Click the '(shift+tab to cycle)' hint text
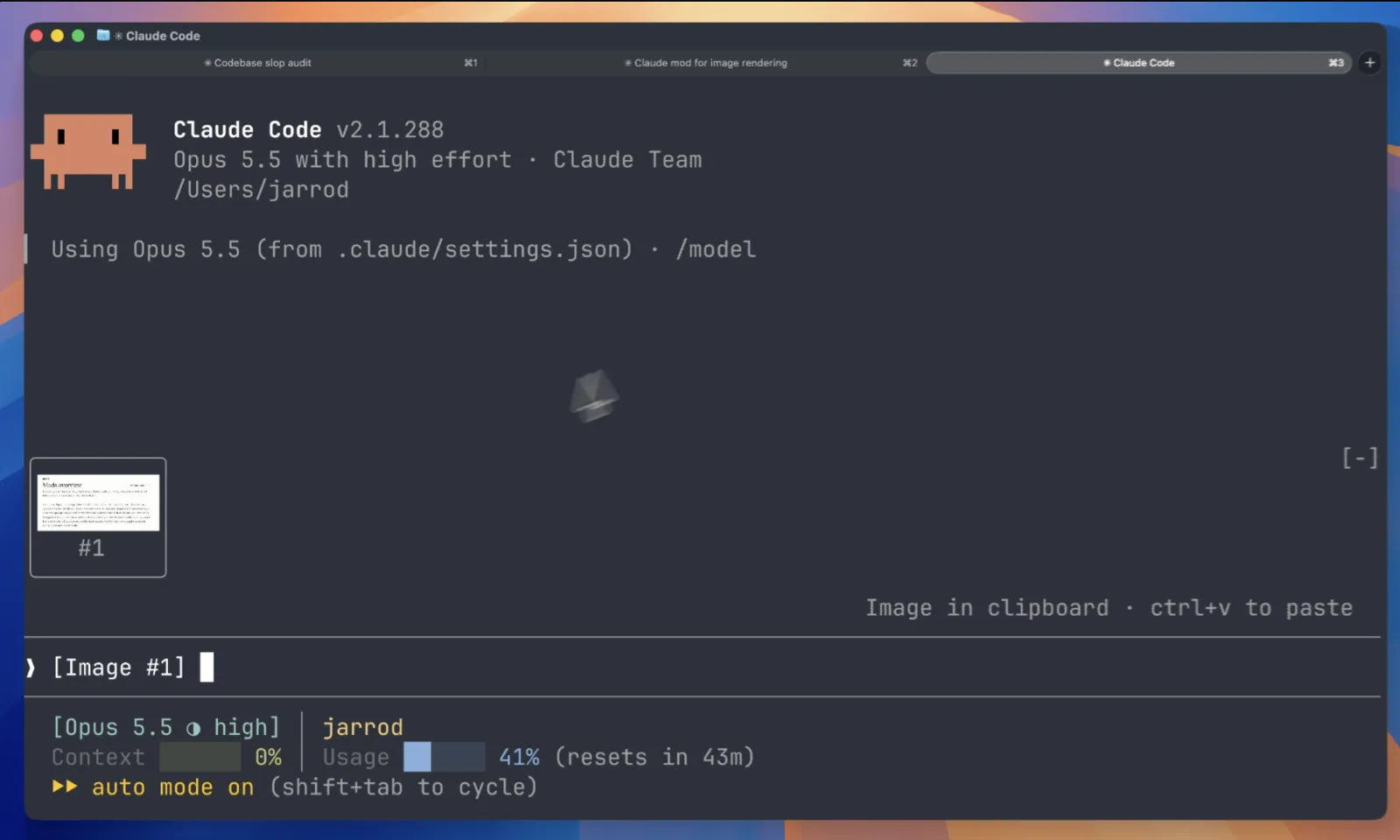The width and height of the screenshot is (1400, 840). [x=402, y=787]
